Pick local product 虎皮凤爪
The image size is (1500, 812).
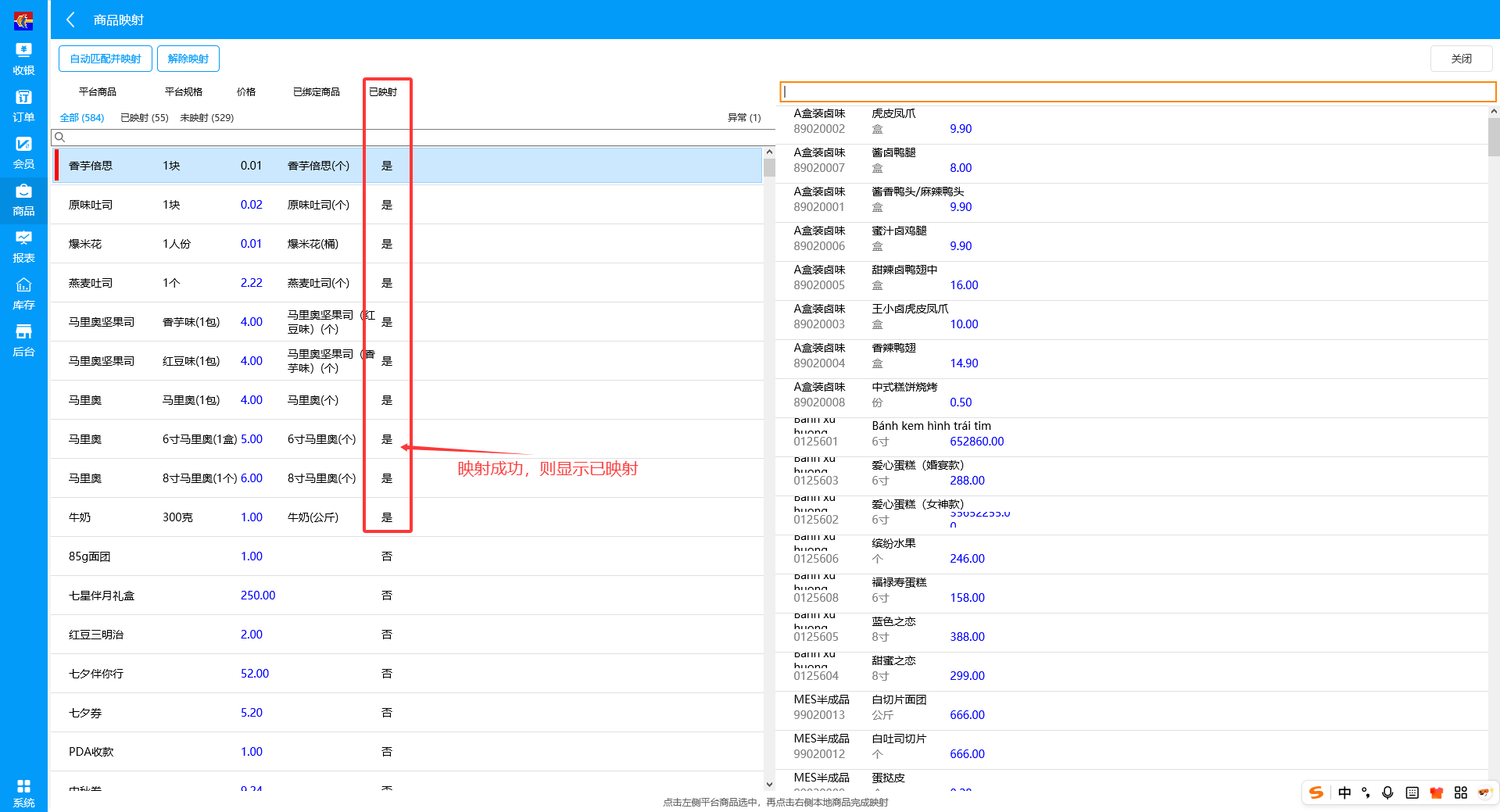pyautogui.click(x=1133, y=125)
